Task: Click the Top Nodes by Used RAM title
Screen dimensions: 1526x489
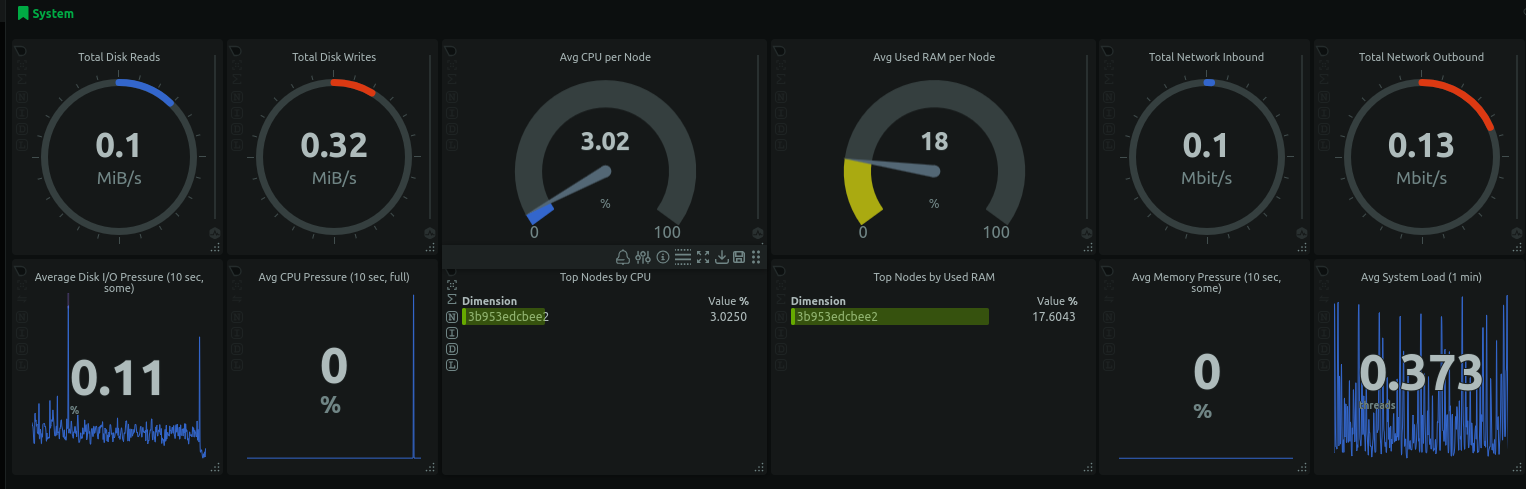Action: 934,277
